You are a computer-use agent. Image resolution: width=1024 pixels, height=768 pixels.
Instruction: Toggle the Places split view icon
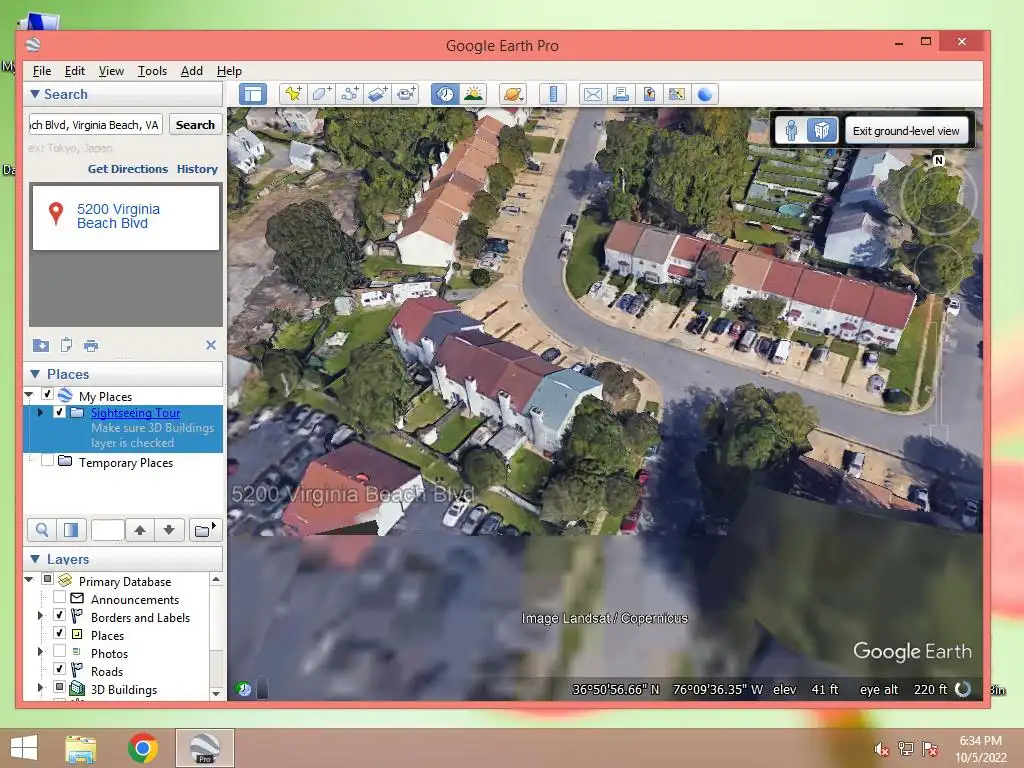[x=71, y=530]
